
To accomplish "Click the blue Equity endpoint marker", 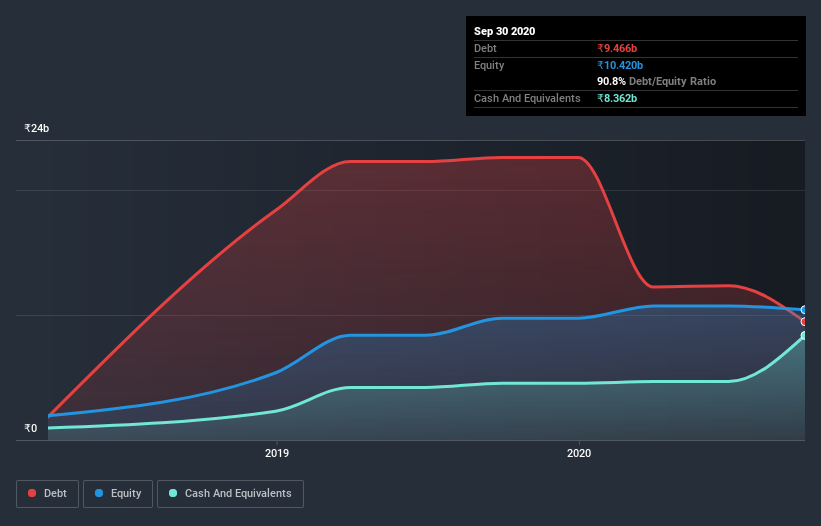I will (804, 310).
